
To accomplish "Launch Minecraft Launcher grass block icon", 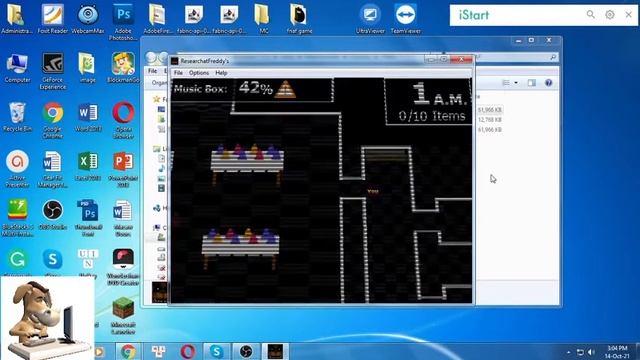I will 123,316.
